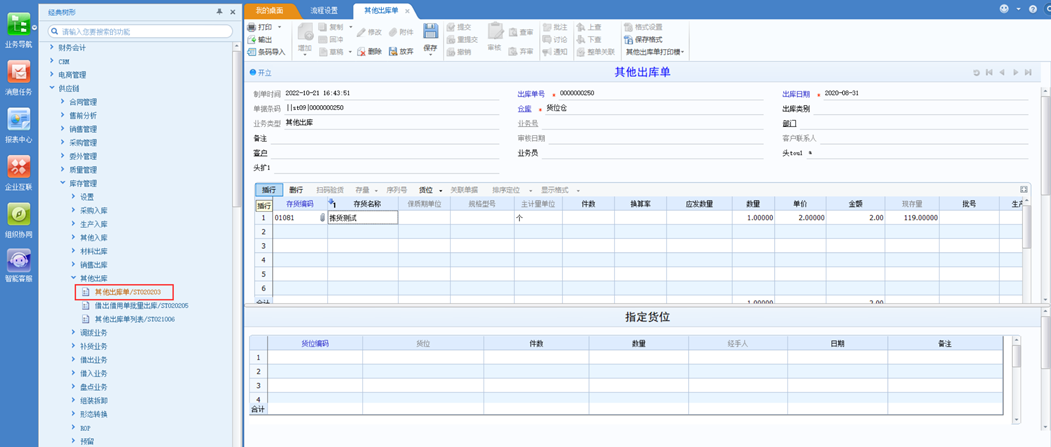Click the 插行 insert row button
The image size is (1051, 447).
[269, 190]
